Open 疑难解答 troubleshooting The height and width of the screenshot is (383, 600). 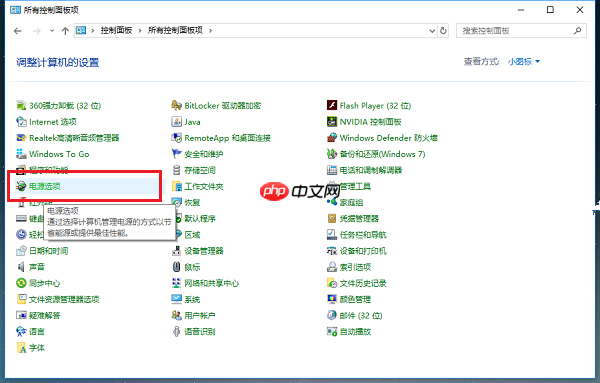pyautogui.click(x=38, y=315)
